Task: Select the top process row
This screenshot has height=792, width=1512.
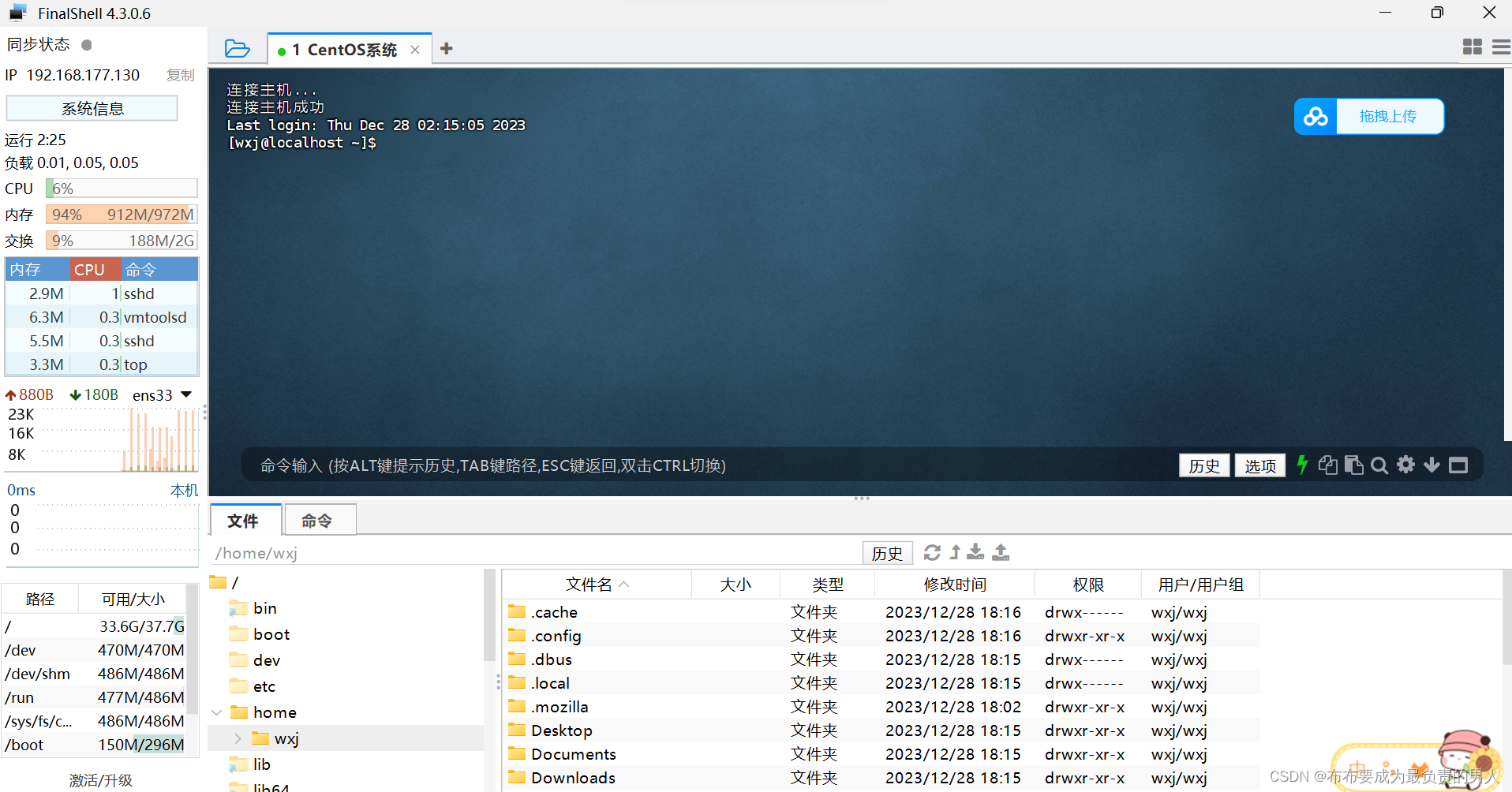Action: (102, 364)
